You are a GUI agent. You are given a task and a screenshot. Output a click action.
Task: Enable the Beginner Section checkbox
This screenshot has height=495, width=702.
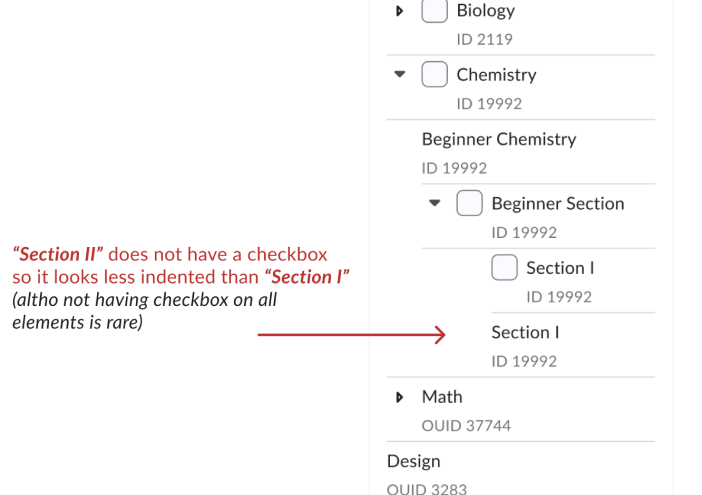469,203
